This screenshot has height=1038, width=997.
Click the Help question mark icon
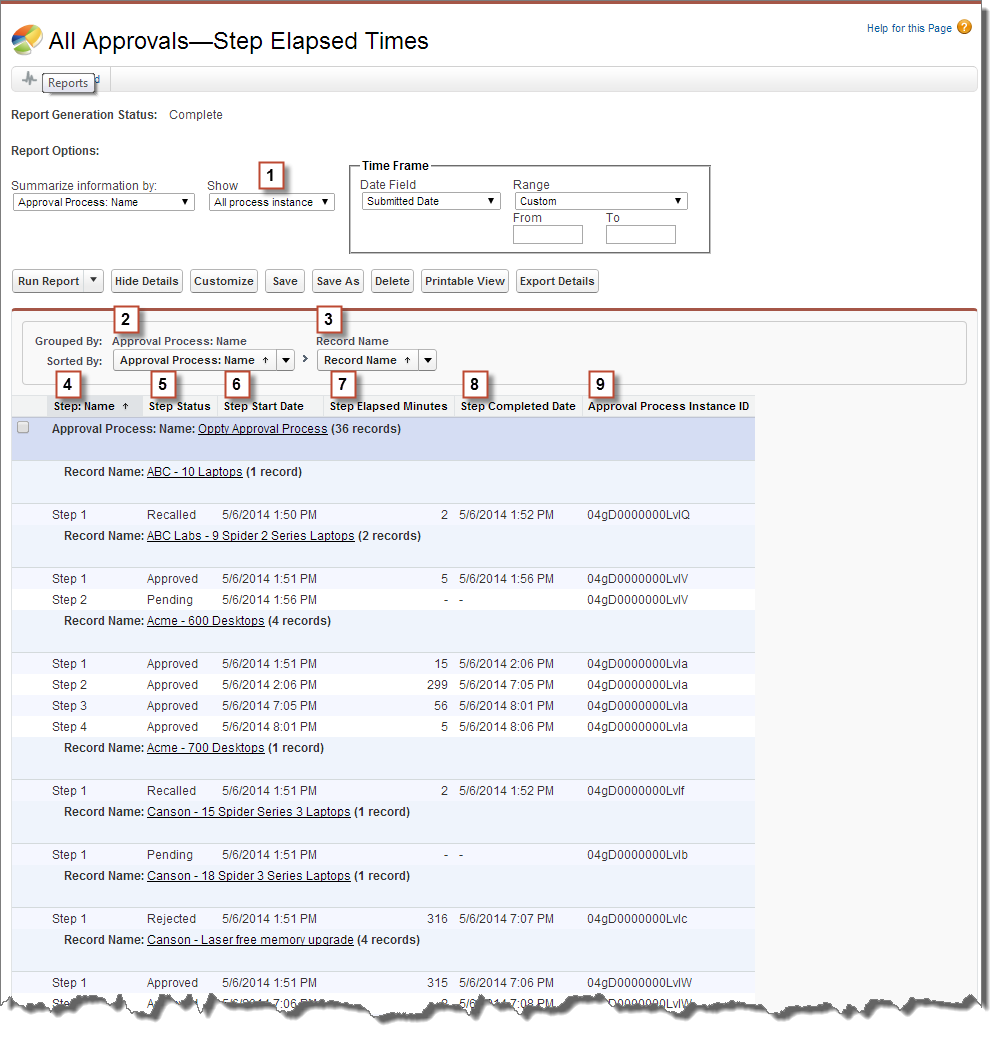coord(963,27)
